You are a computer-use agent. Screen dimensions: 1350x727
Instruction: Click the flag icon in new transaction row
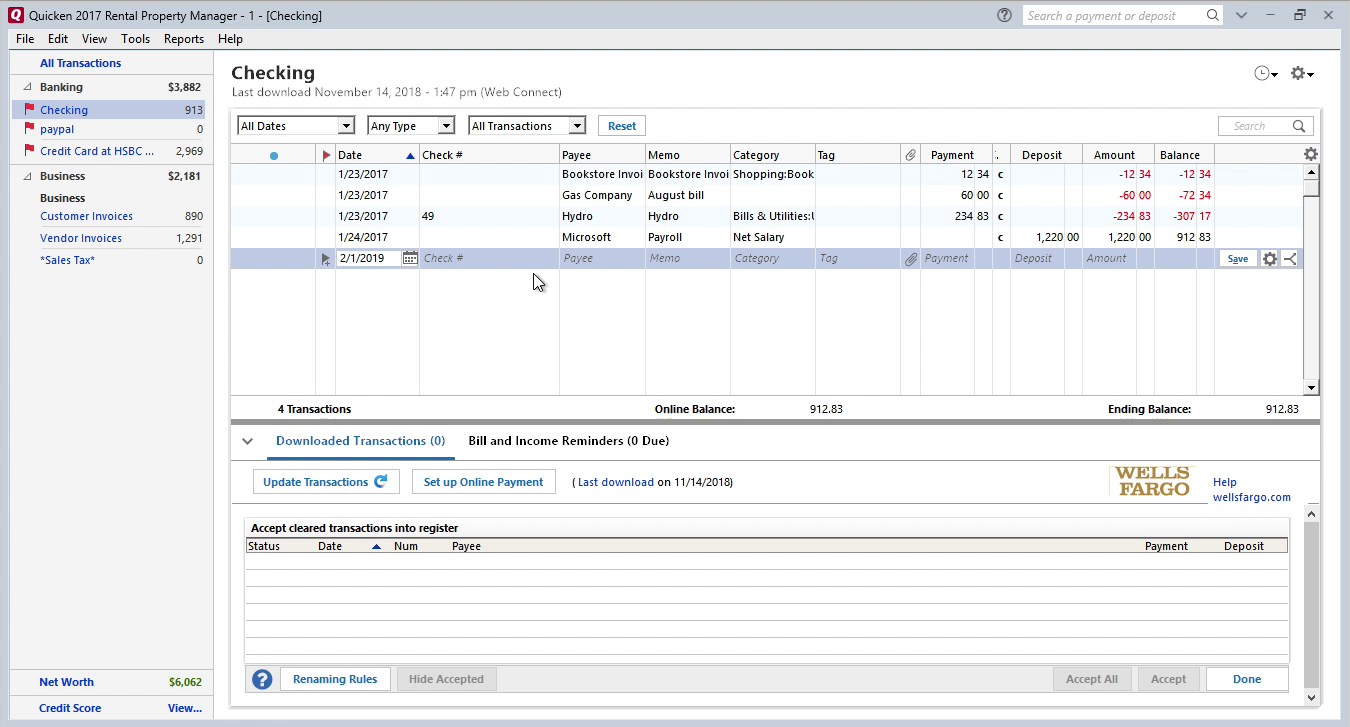pyautogui.click(x=326, y=259)
